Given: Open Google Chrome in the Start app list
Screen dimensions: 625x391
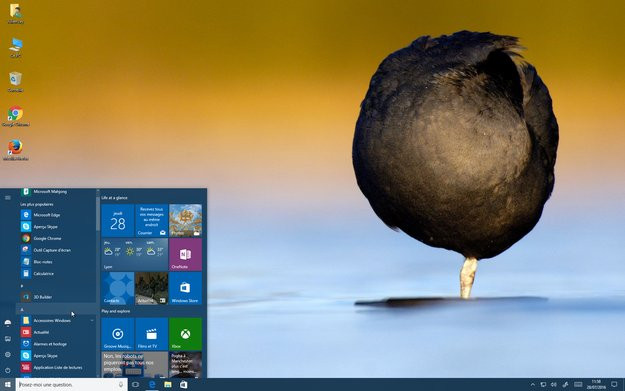Looking at the screenshot, I should click(56, 238).
